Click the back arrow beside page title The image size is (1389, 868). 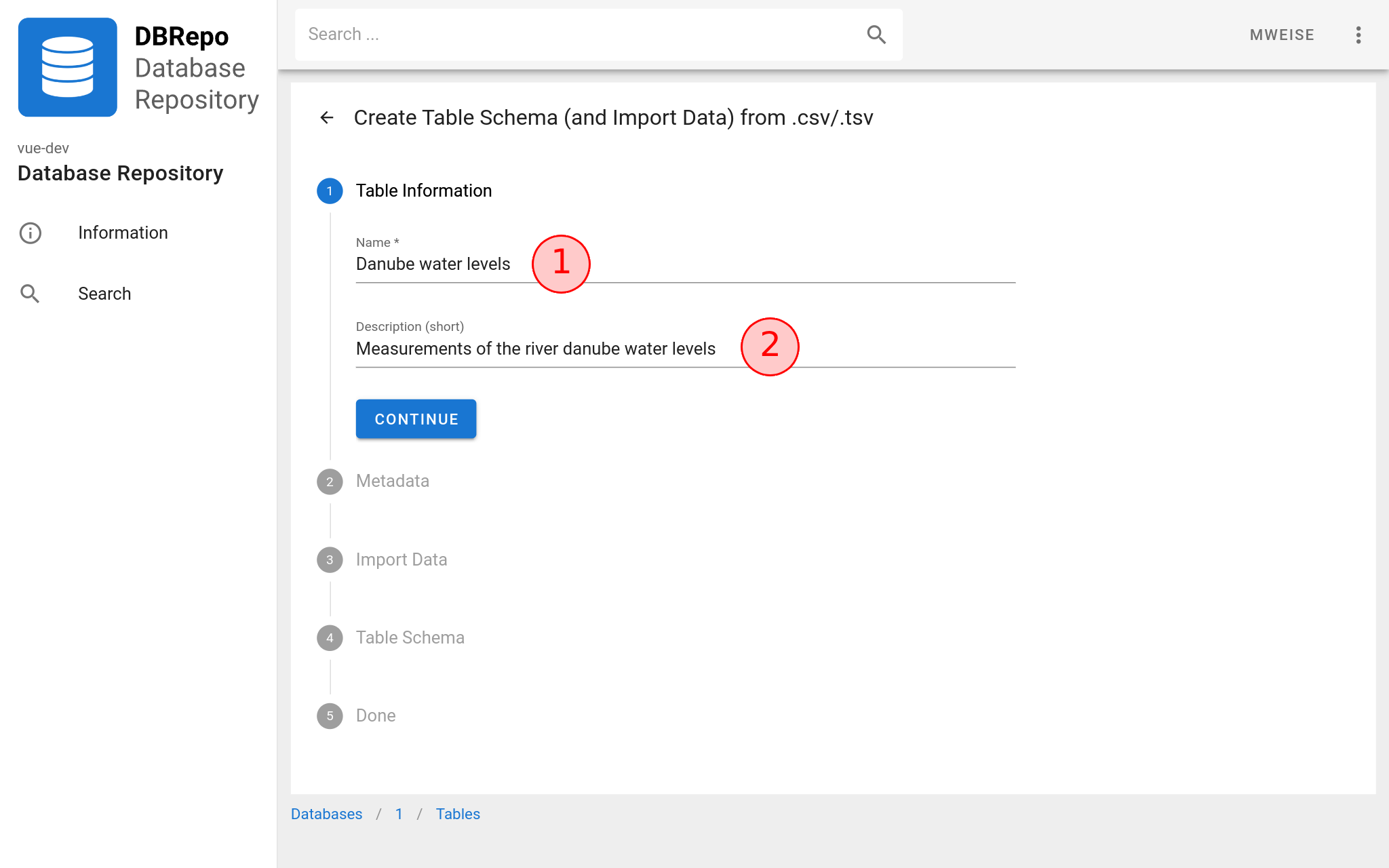point(327,118)
